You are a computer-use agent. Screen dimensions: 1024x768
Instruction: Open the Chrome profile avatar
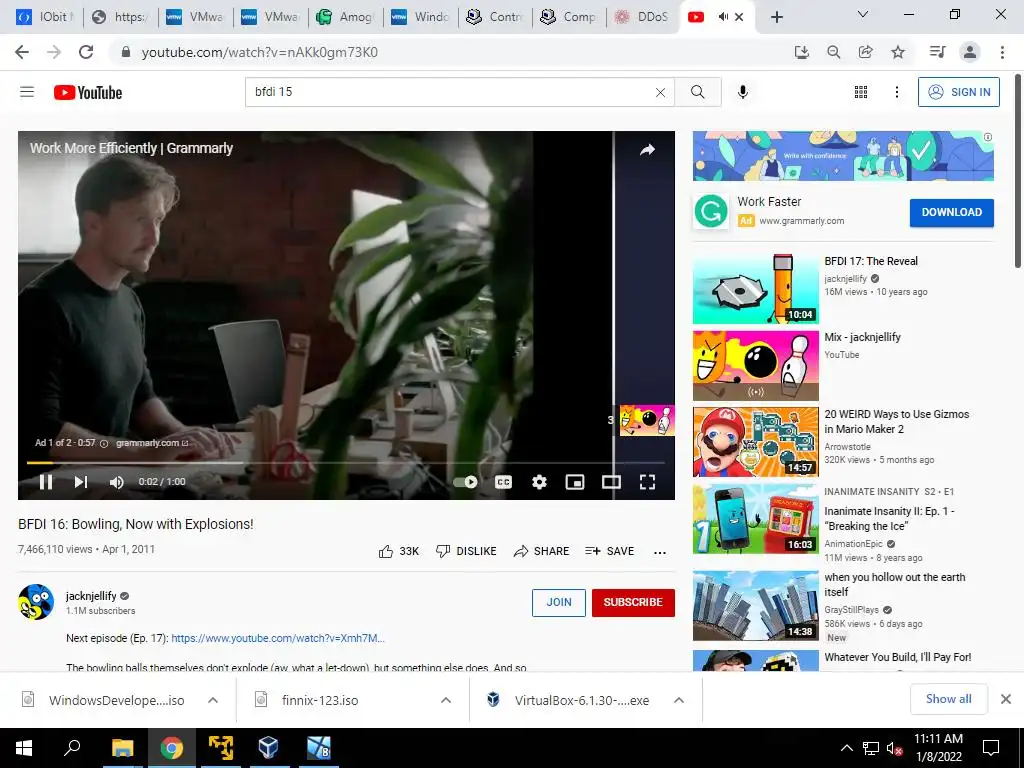(x=970, y=52)
